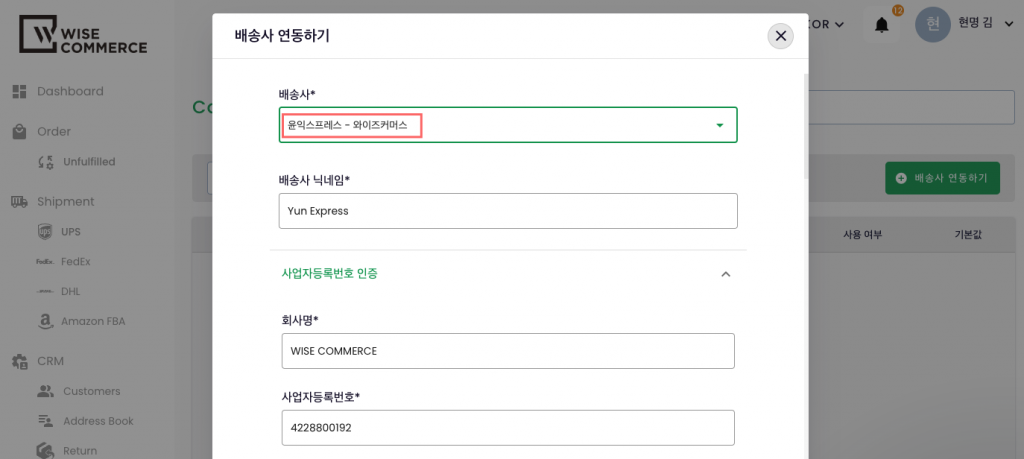Close the 배송사 연동하기 dialog
The width and height of the screenshot is (1024, 459).
pyautogui.click(x=781, y=36)
